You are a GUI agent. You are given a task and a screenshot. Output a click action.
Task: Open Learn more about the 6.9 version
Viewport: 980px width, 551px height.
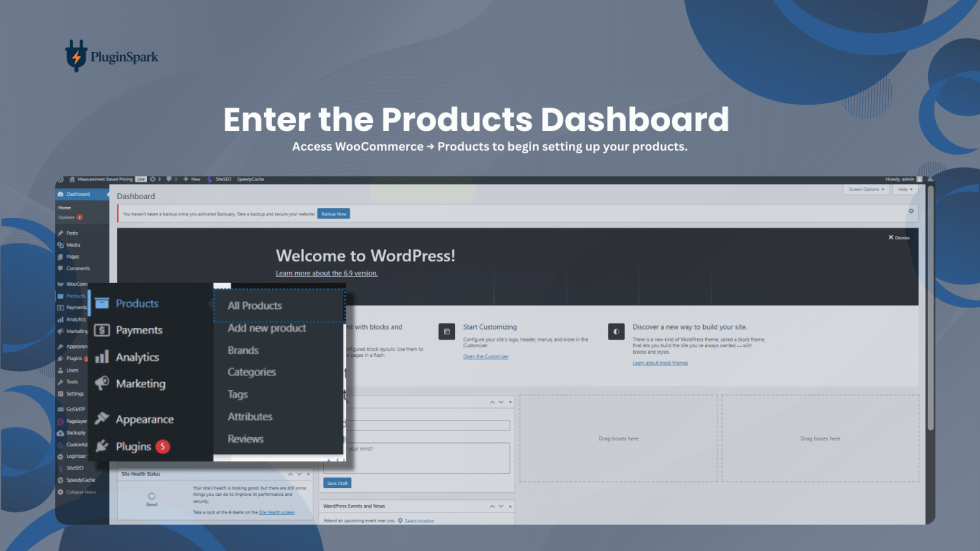[327, 273]
